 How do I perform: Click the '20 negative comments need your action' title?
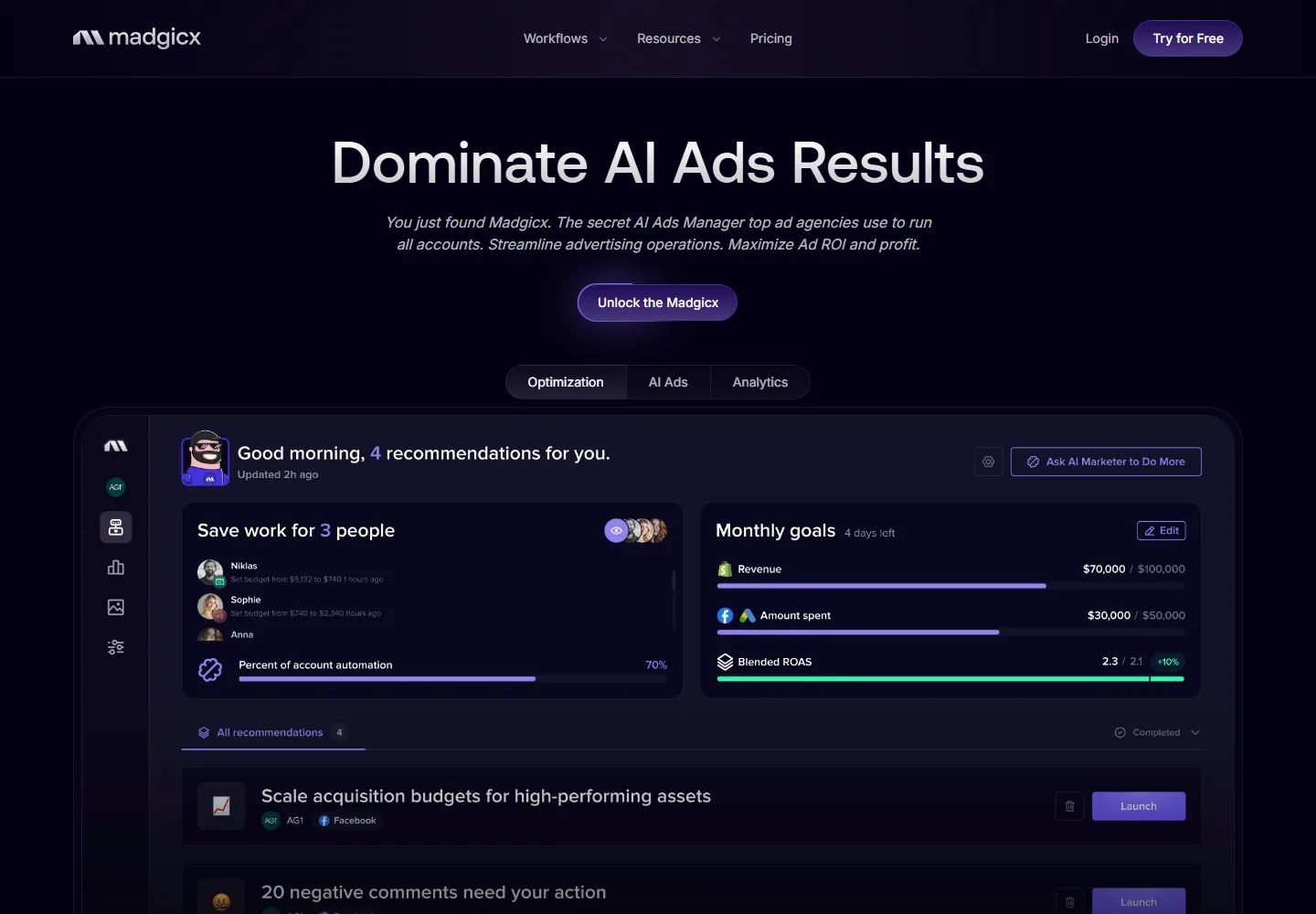click(x=434, y=892)
